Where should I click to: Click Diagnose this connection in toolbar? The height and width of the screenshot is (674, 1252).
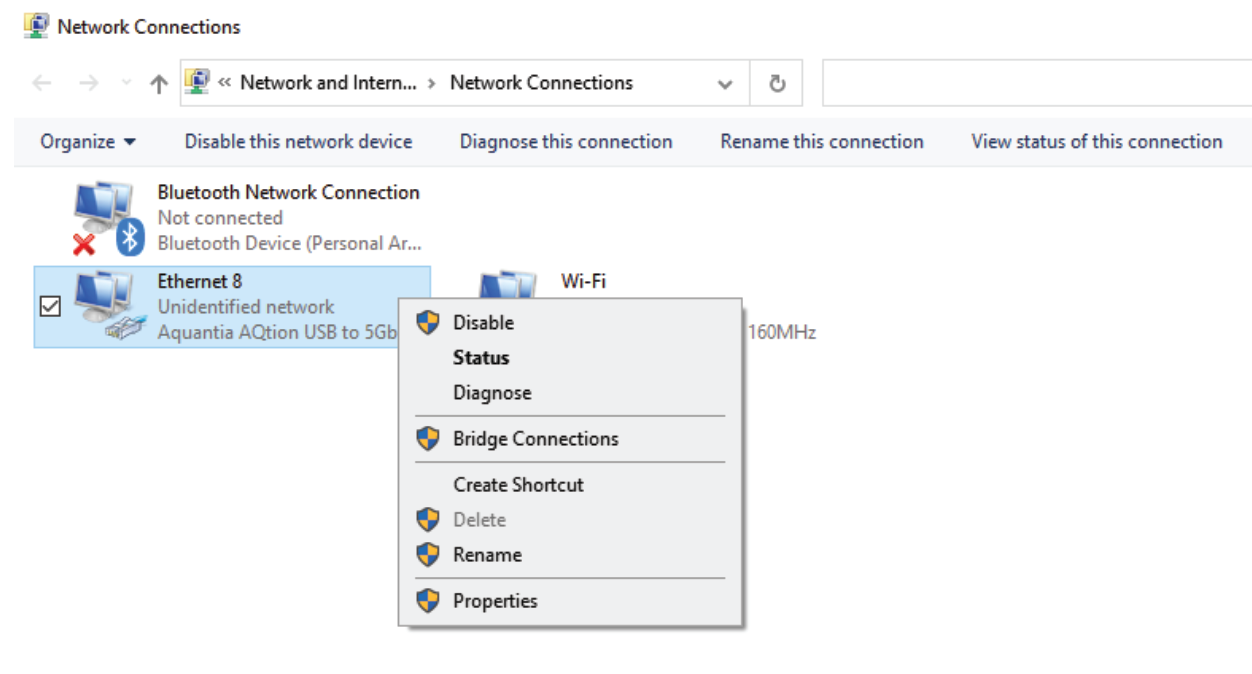[566, 142]
